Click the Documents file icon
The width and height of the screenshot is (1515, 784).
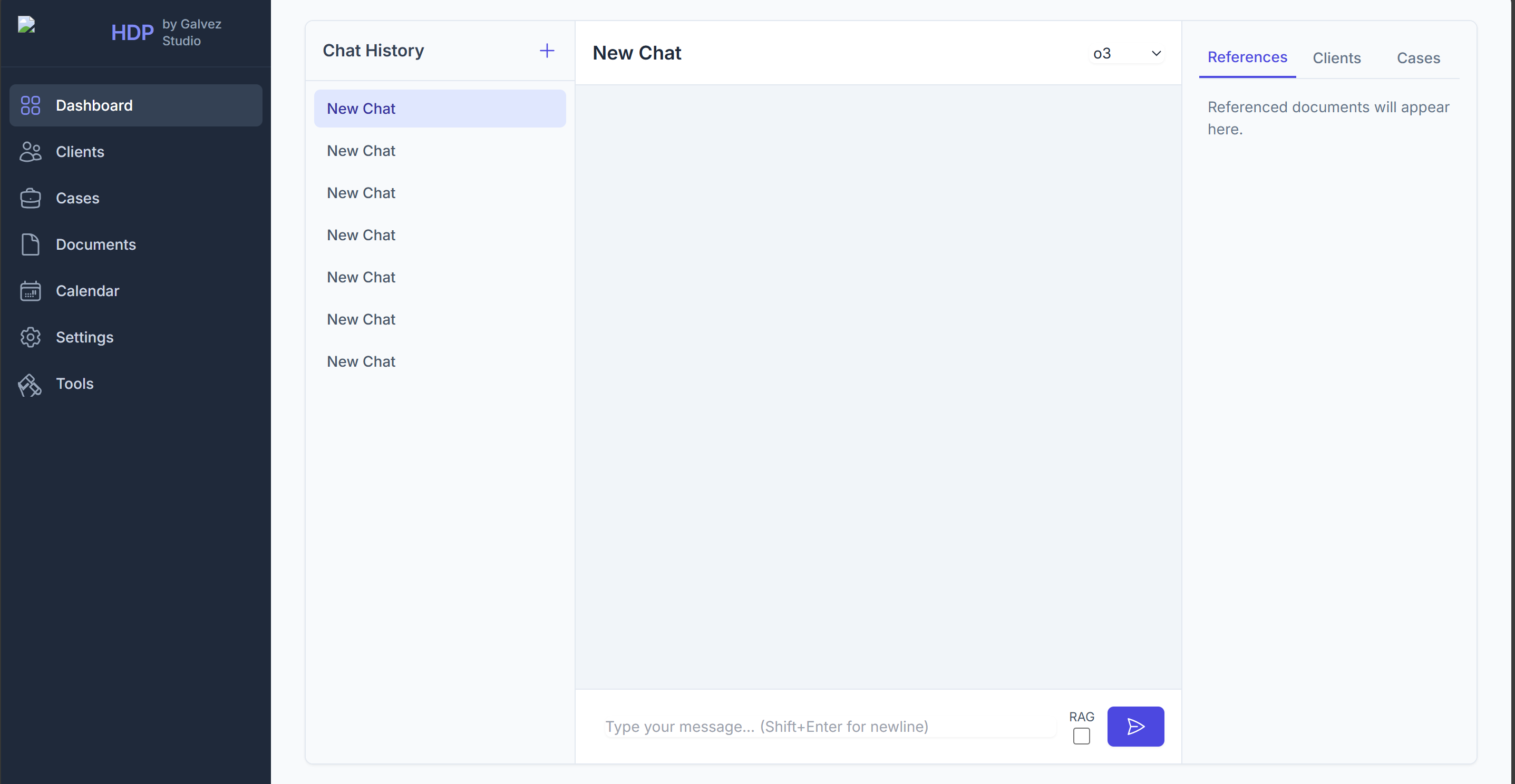[31, 244]
